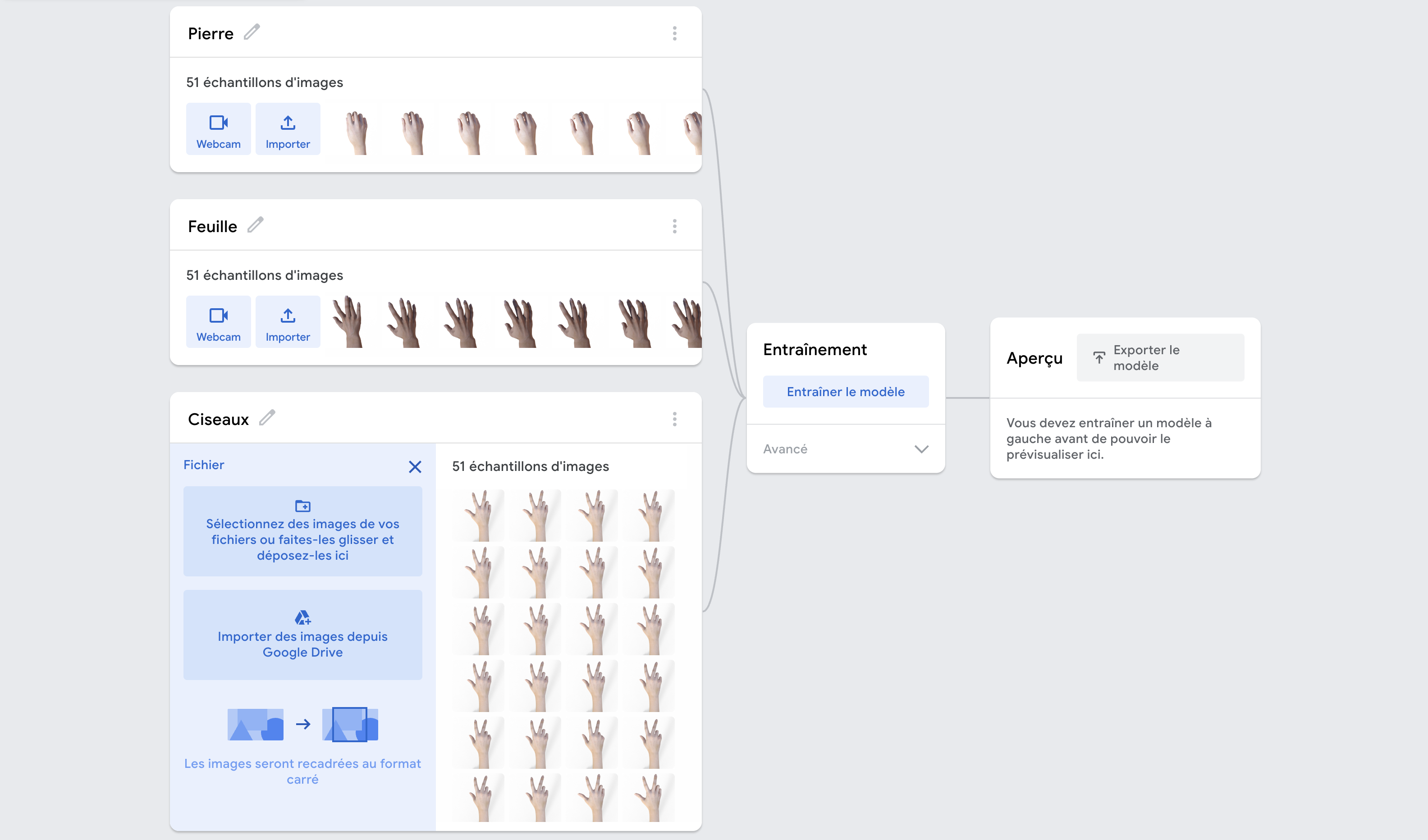Click the chevron arrow beside Avancé
1428x840 pixels.
[921, 449]
